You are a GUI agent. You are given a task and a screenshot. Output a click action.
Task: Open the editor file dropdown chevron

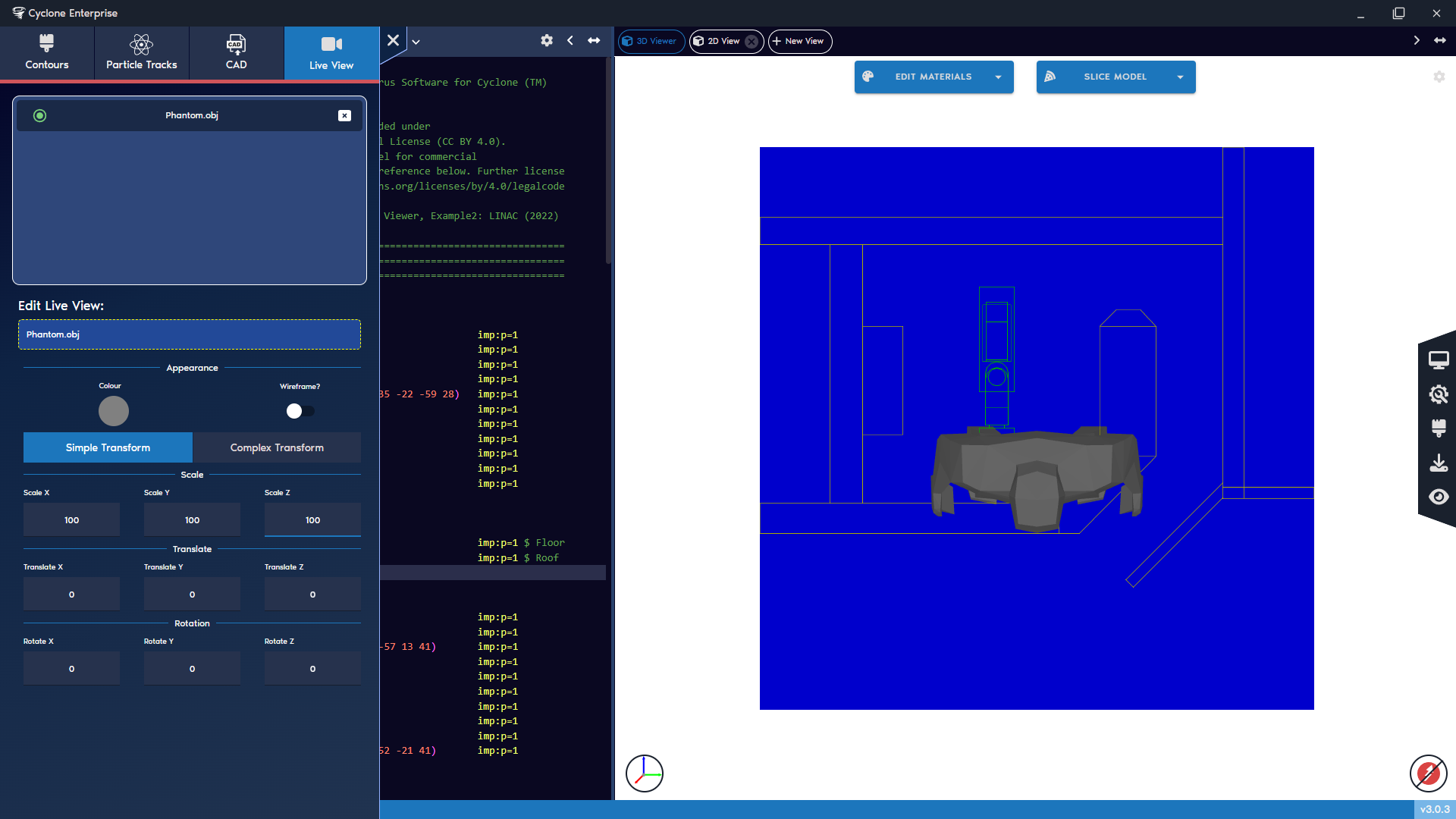coord(415,42)
